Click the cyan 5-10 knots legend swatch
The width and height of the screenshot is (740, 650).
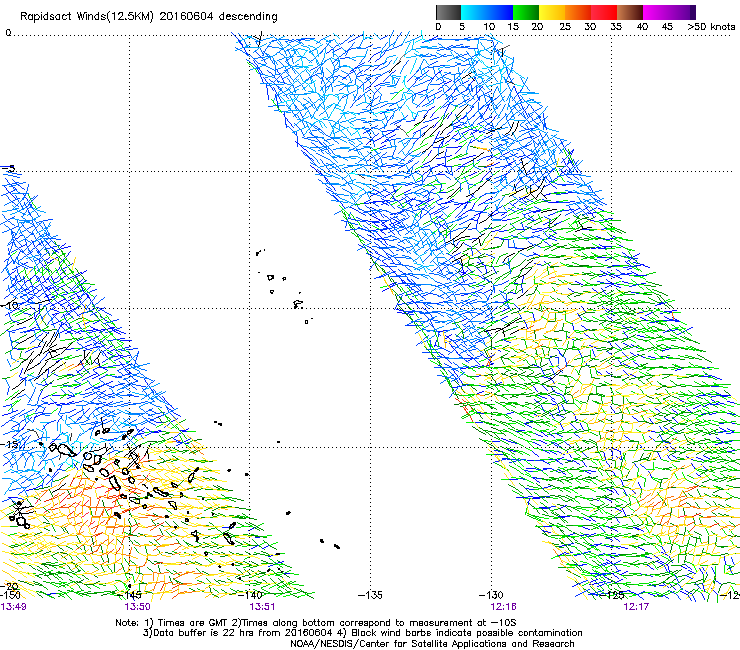pos(474,12)
